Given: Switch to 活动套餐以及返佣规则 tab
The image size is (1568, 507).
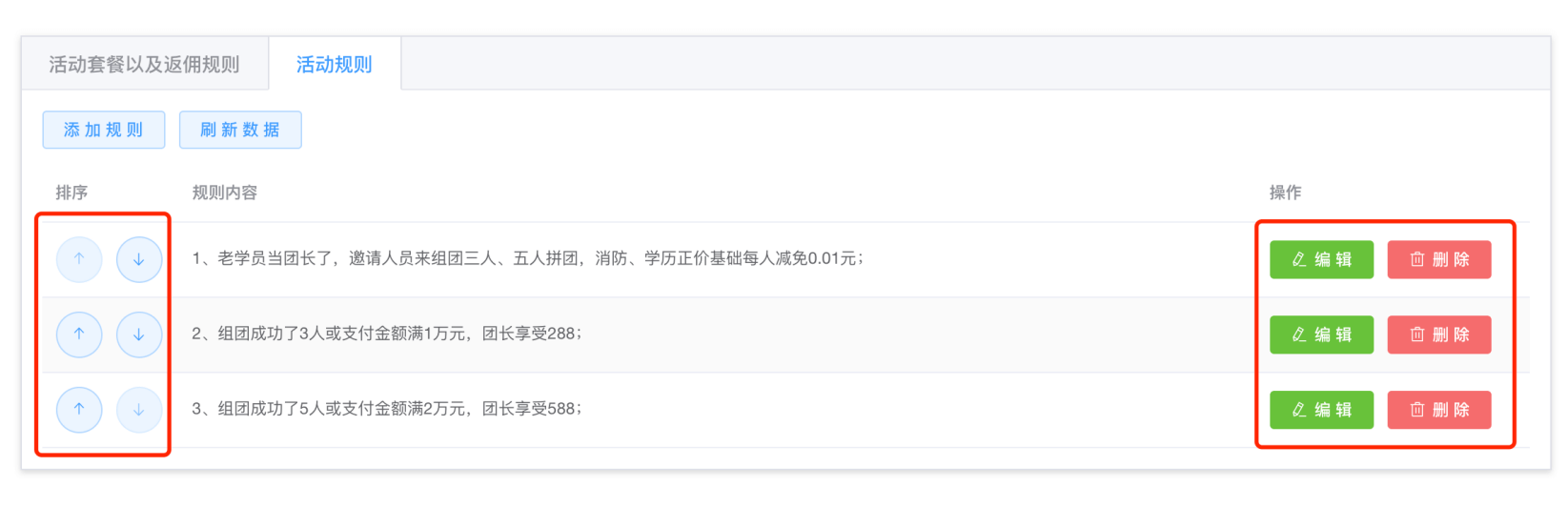Looking at the screenshot, I should [144, 65].
